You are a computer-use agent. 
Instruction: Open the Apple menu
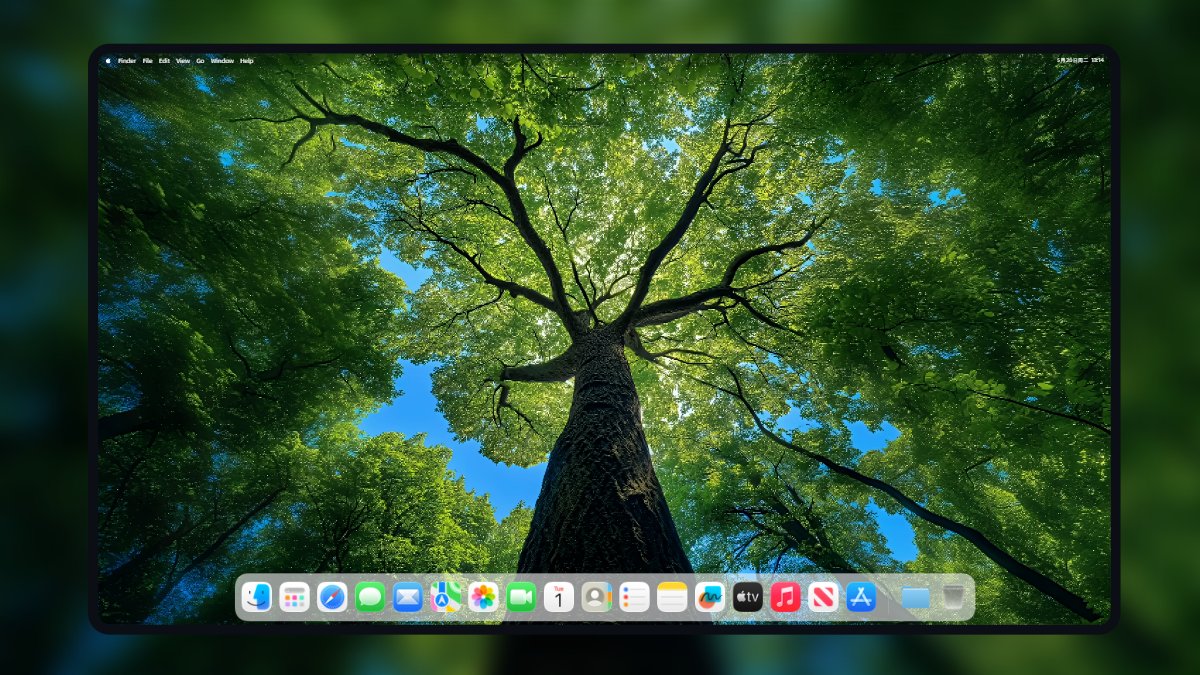[108, 61]
